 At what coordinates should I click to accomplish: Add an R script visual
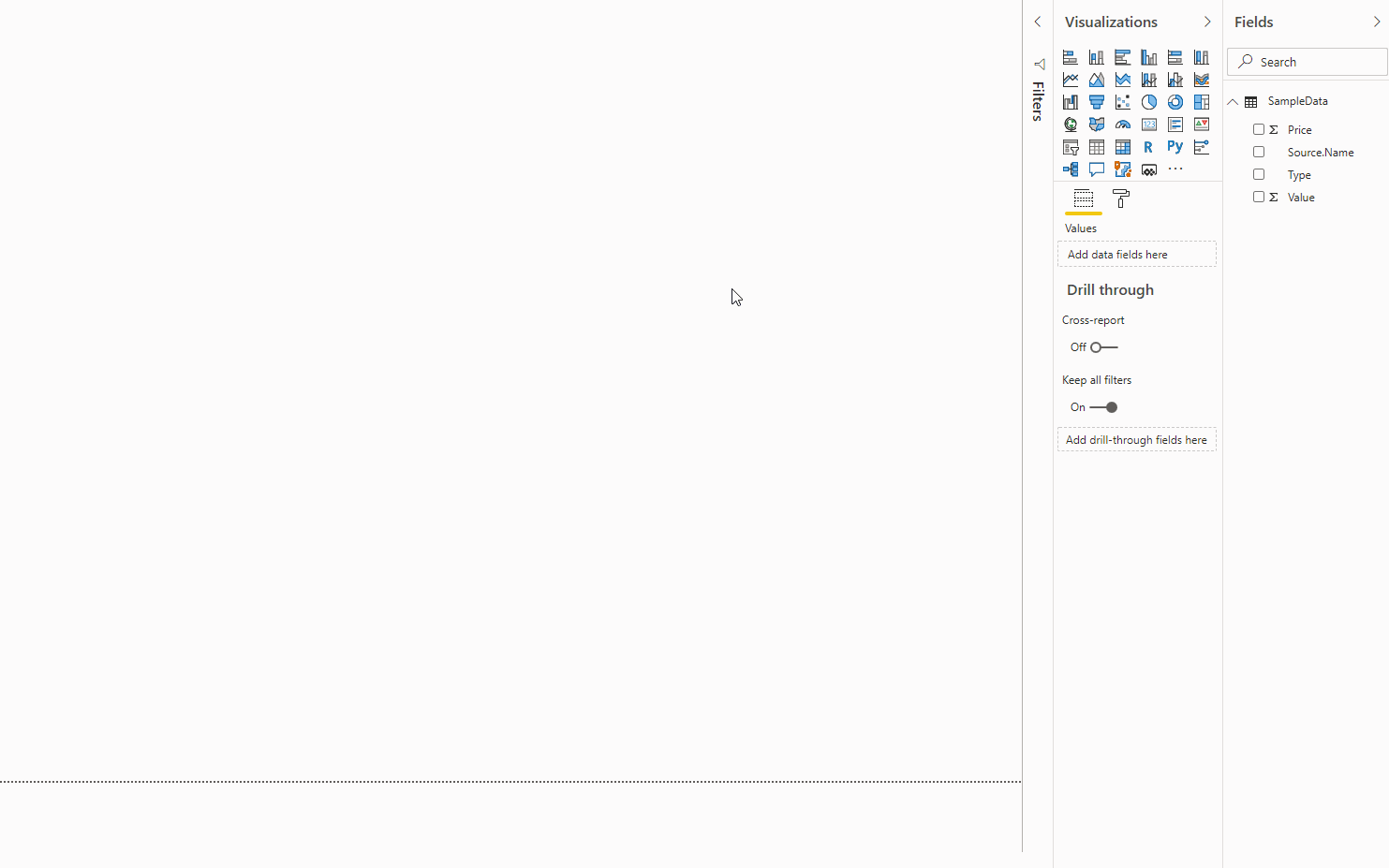coord(1148,146)
